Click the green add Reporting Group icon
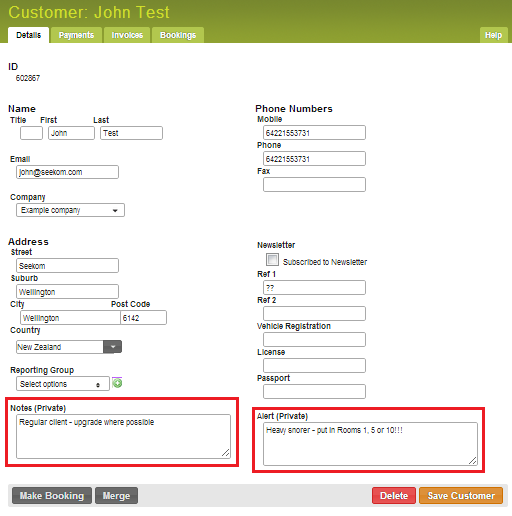The height and width of the screenshot is (516, 512). (x=117, y=383)
